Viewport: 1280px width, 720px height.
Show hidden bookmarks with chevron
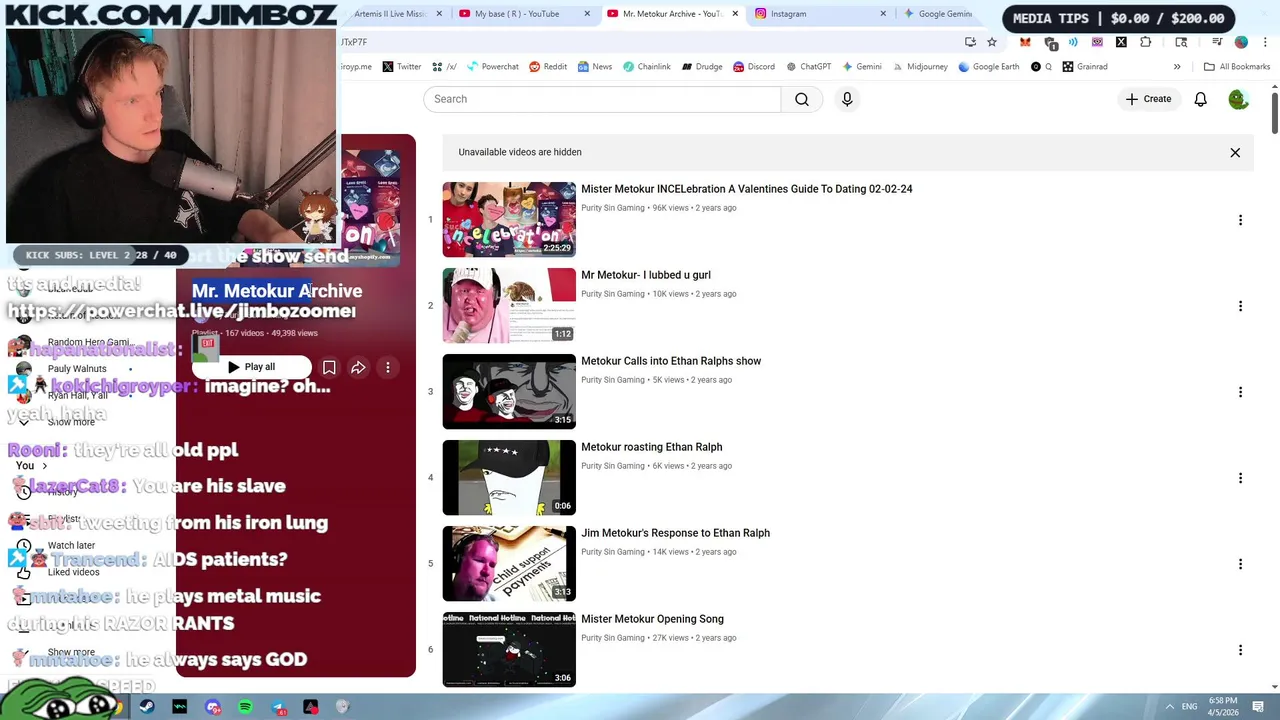tap(1177, 67)
